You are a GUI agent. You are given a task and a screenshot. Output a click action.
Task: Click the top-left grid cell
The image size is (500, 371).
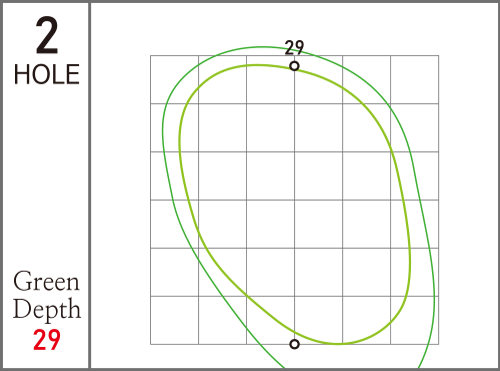174,79
